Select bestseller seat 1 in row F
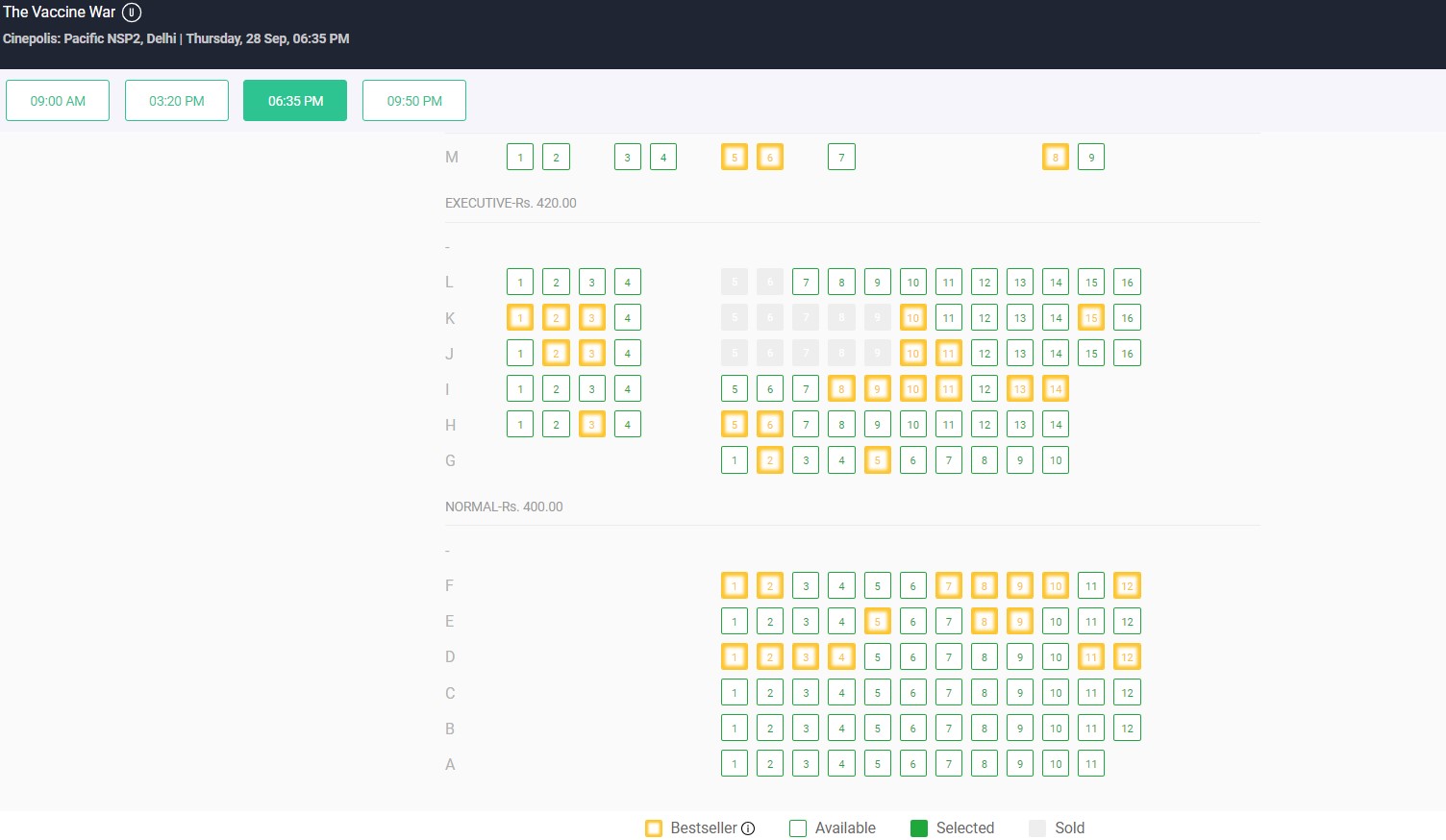 (x=735, y=586)
